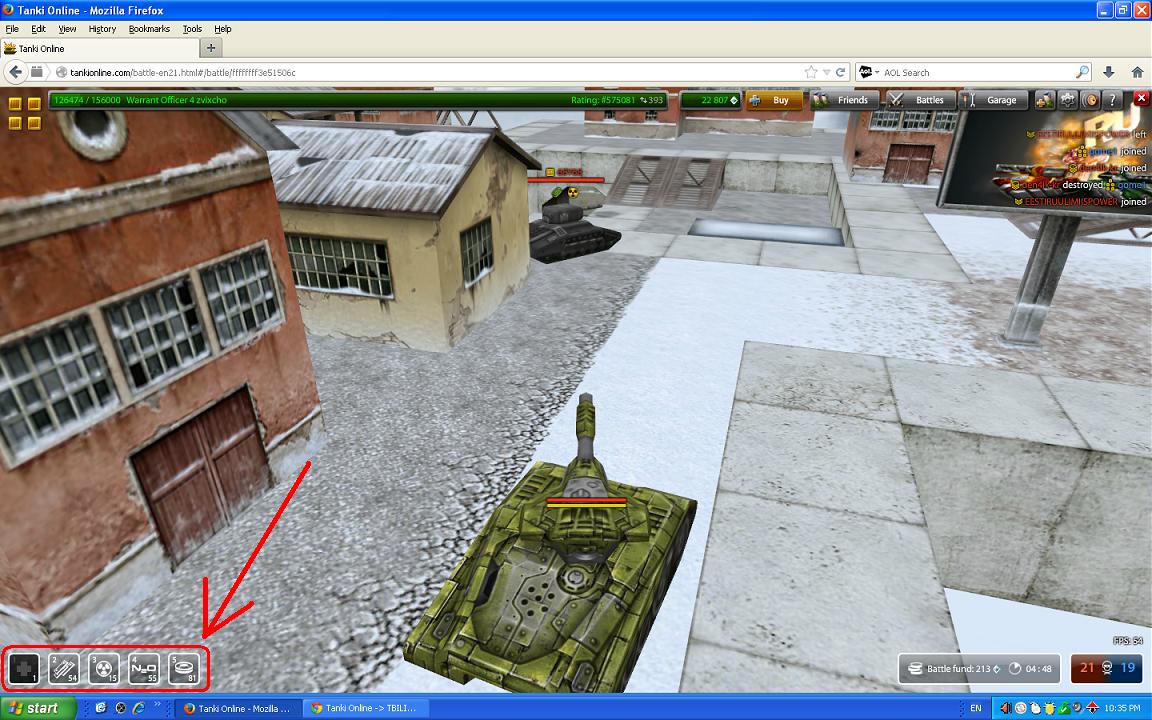The width and height of the screenshot is (1152, 720).
Task: Go to the Garage
Action: [x=994, y=100]
